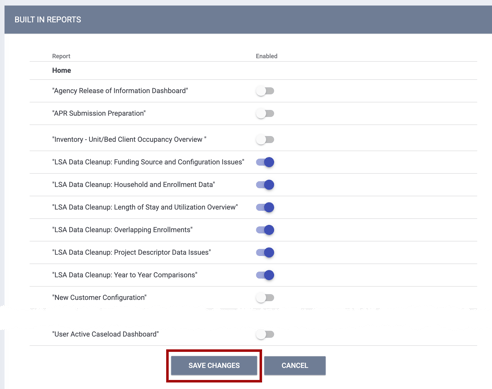Click the Cancel button
This screenshot has height=389, width=492.
pos(295,366)
